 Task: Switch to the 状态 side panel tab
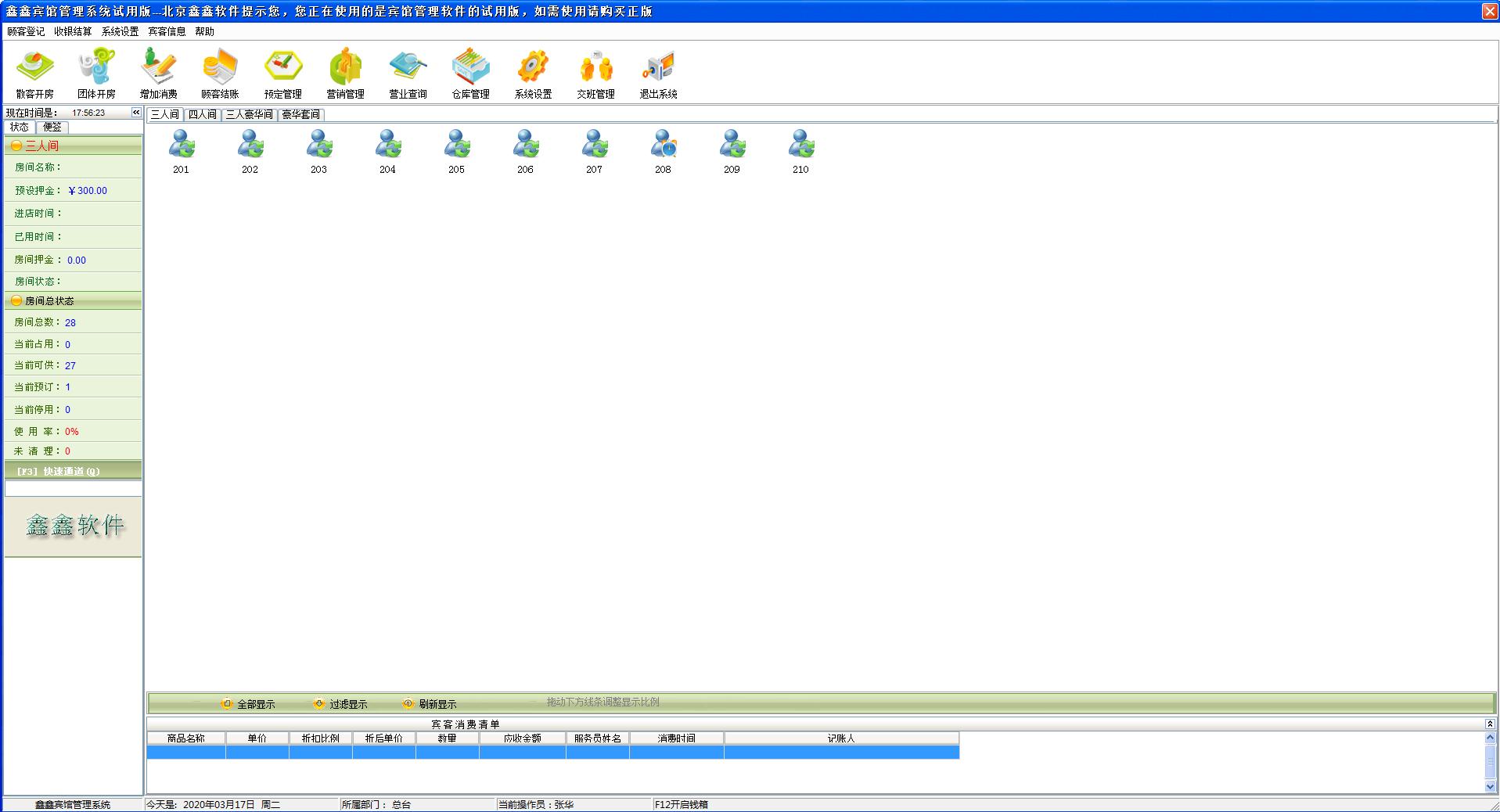tap(20, 127)
